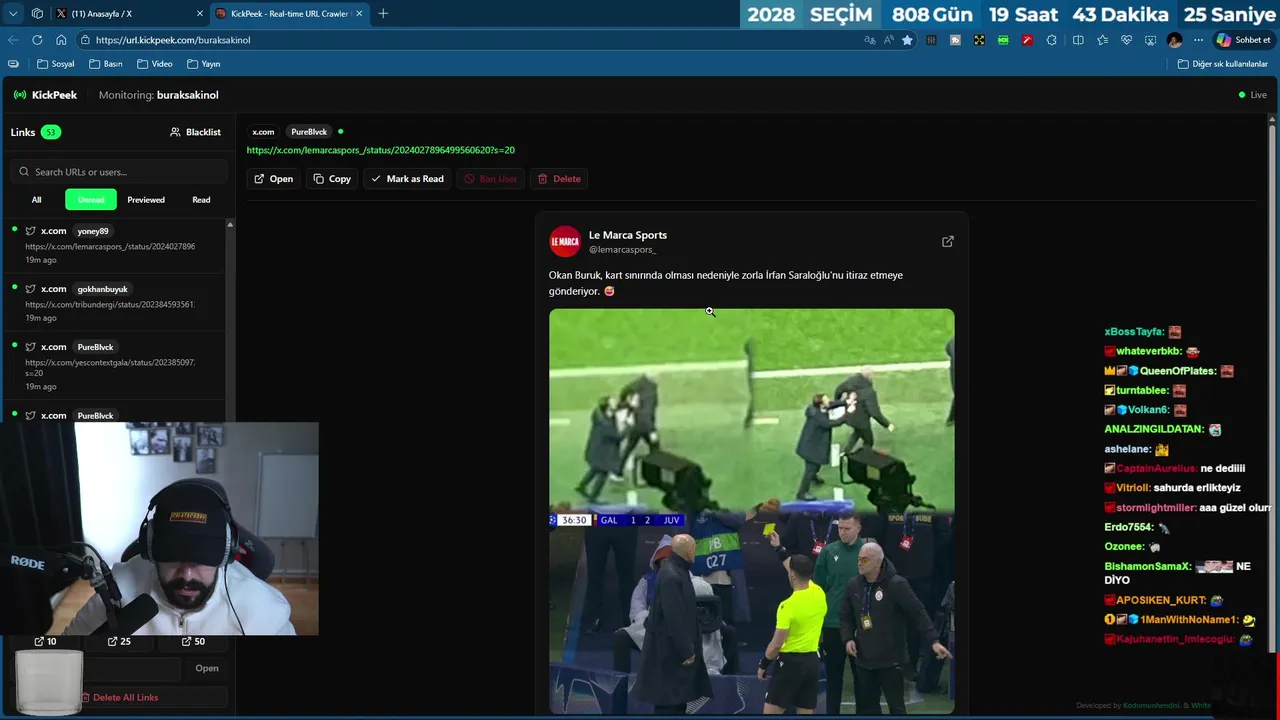Image resolution: width=1280 pixels, height=720 pixels.
Task: Click the browser refresh icon
Action: [x=37, y=40]
